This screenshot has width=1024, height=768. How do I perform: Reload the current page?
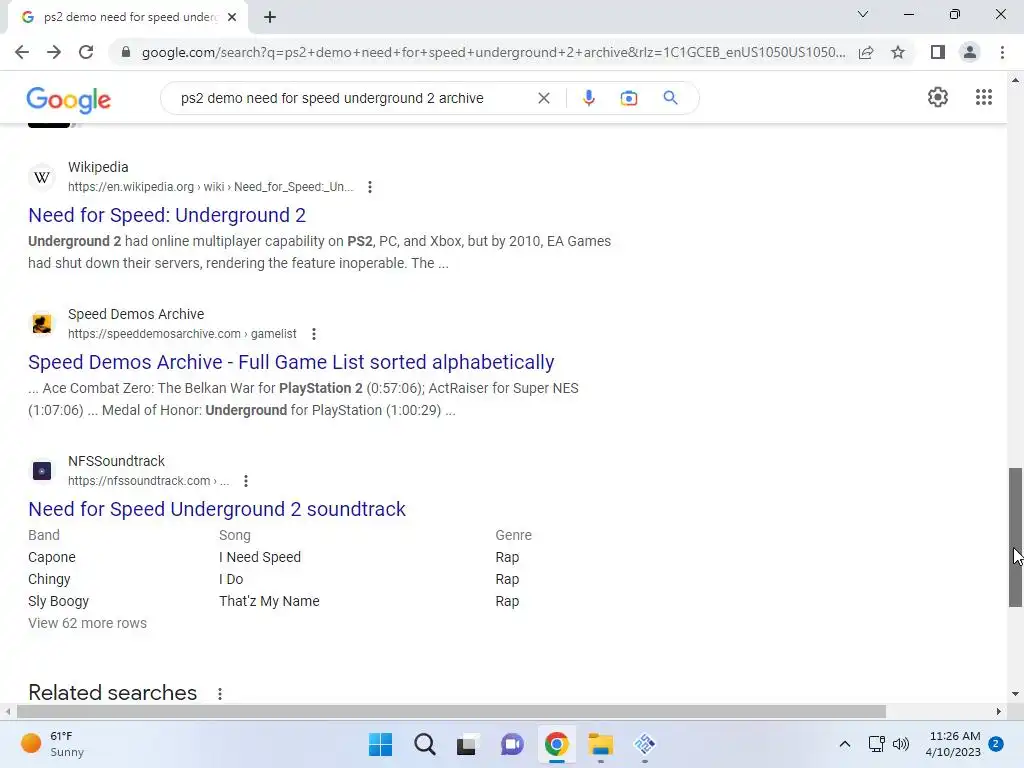86,52
